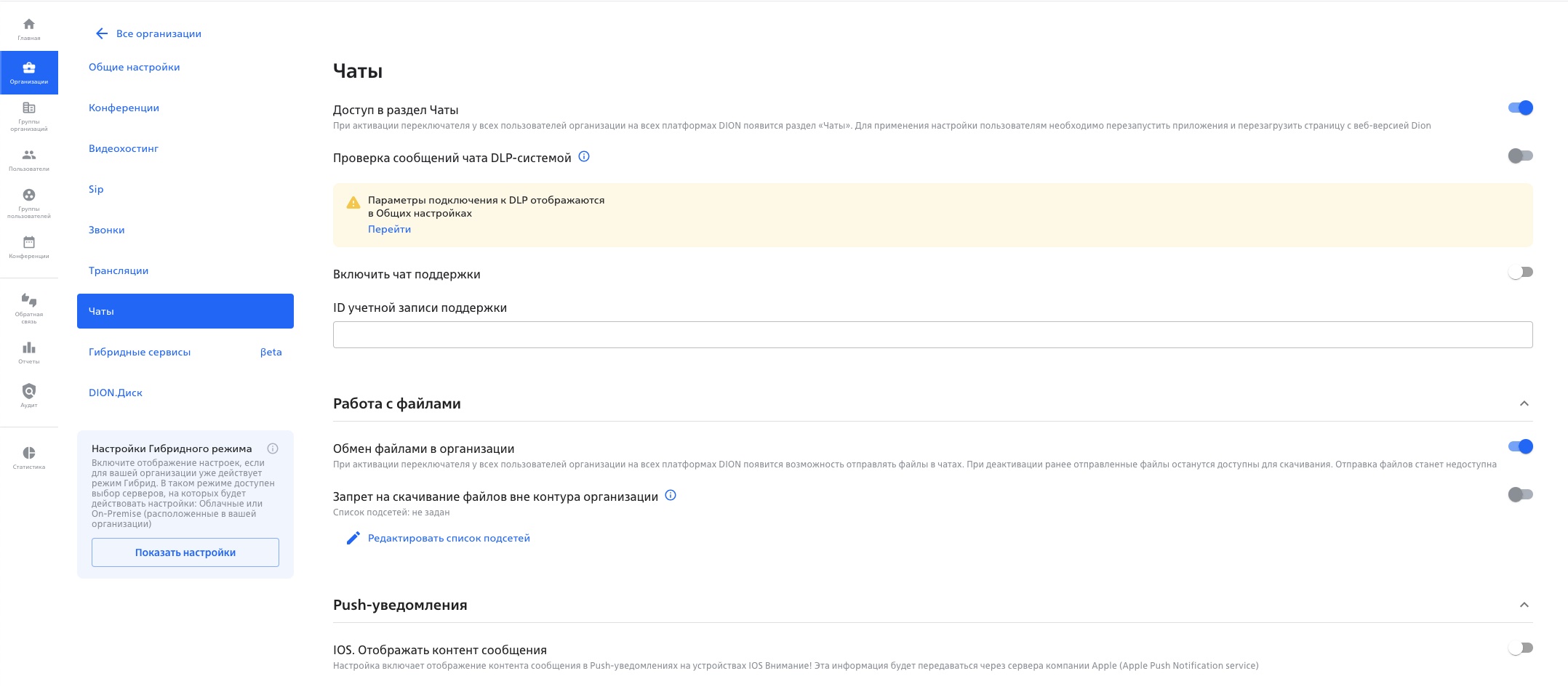
Task: Select the Чаты menu item
Action: tap(185, 311)
